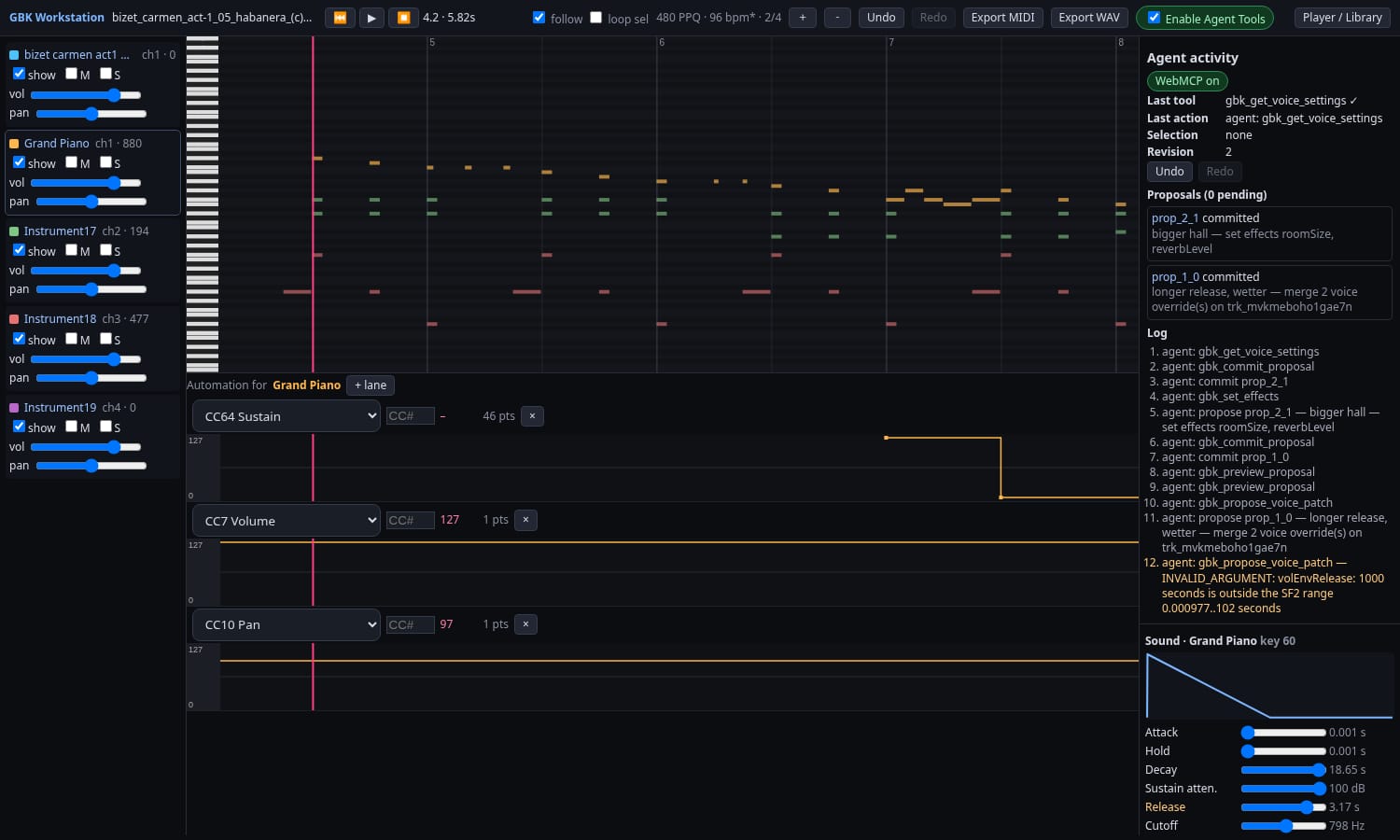1400x840 pixels.
Task: Remove the CC7 Volume automation lane
Action: tap(525, 520)
